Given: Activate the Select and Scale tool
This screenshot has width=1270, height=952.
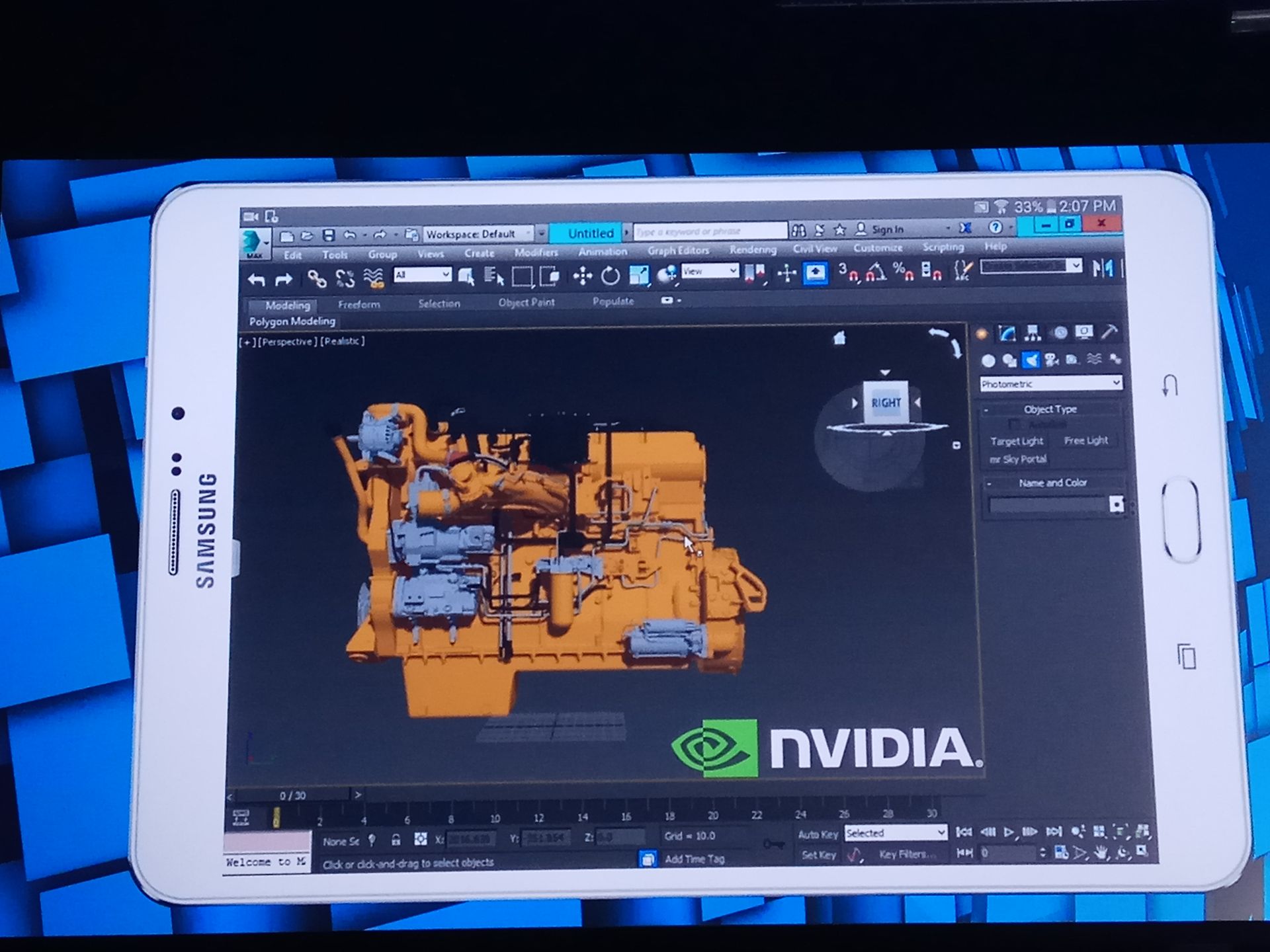Looking at the screenshot, I should coord(639,274).
